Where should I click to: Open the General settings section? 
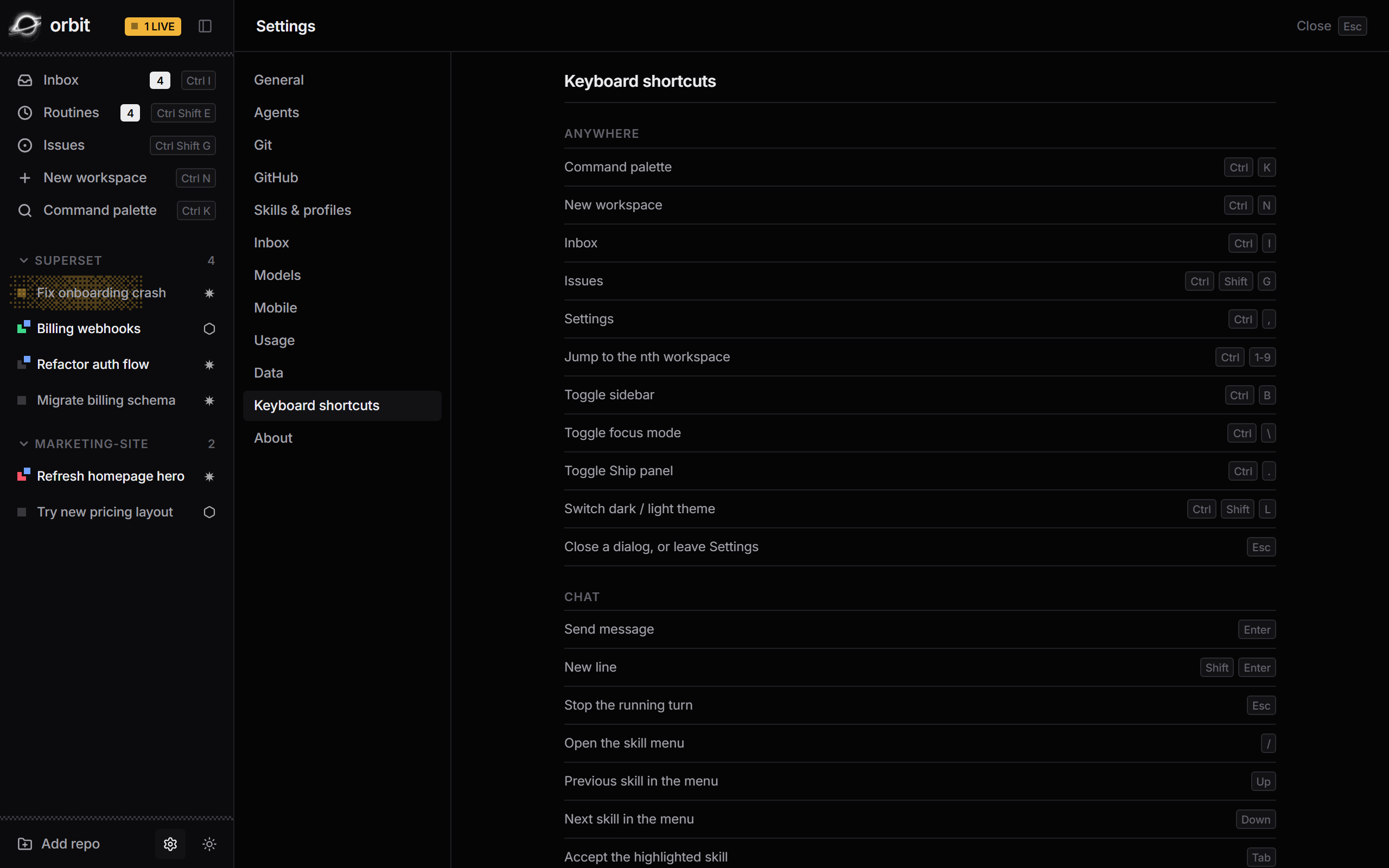pyautogui.click(x=342, y=80)
